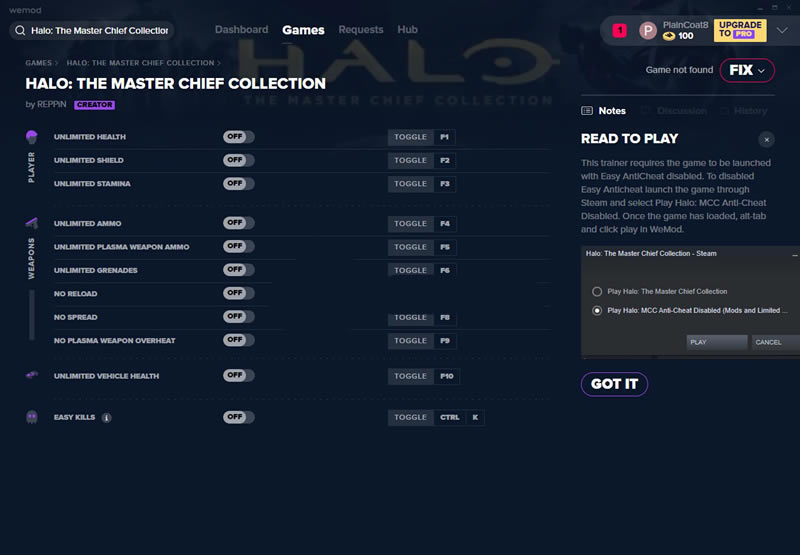
Task: Toggle Unlimited Health on
Action: point(238,137)
